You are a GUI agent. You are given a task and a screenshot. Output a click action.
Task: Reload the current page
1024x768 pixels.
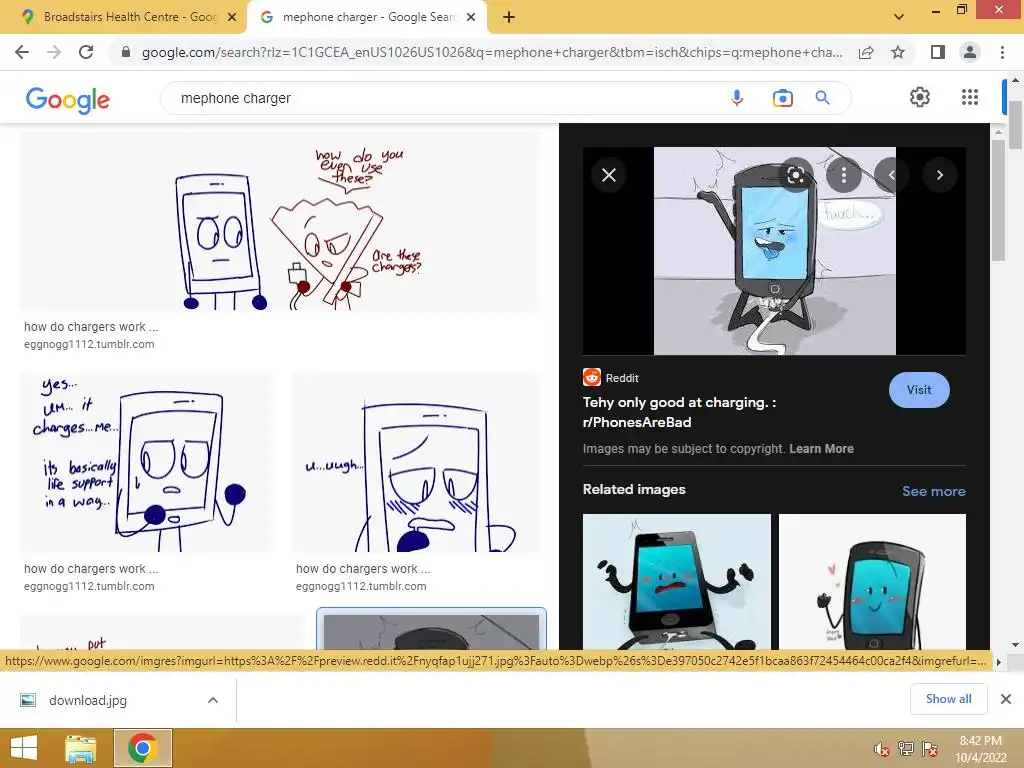point(86,52)
